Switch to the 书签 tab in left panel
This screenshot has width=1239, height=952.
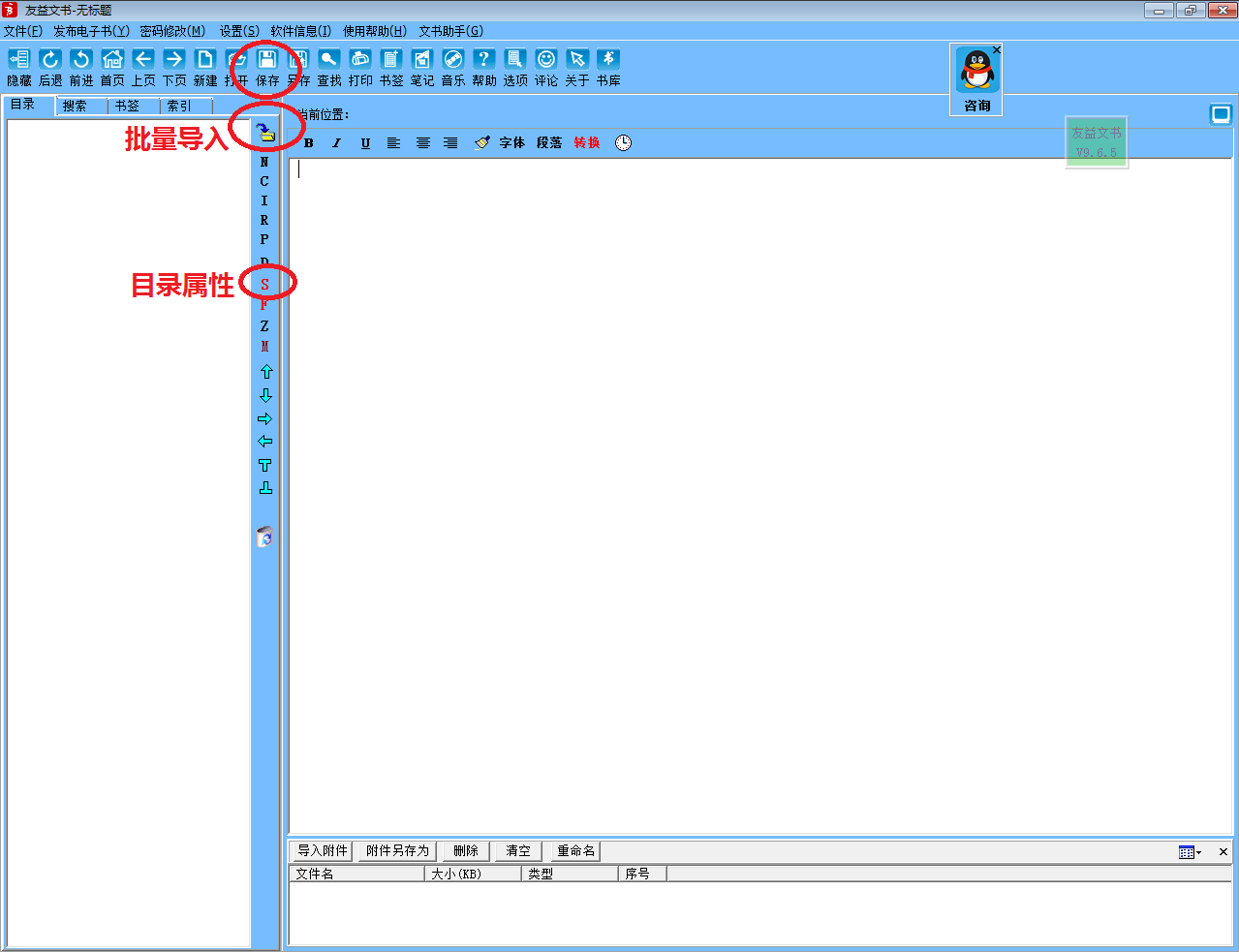pyautogui.click(x=134, y=106)
